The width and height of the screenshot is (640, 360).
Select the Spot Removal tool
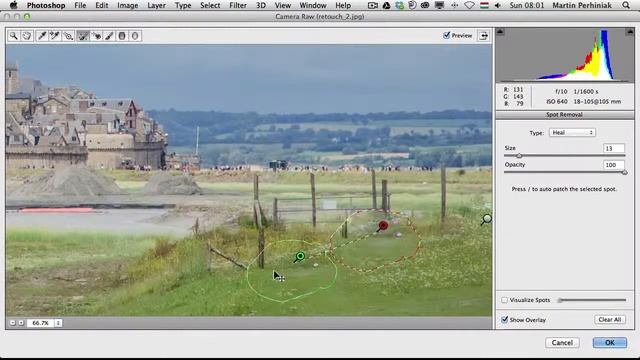click(x=83, y=36)
